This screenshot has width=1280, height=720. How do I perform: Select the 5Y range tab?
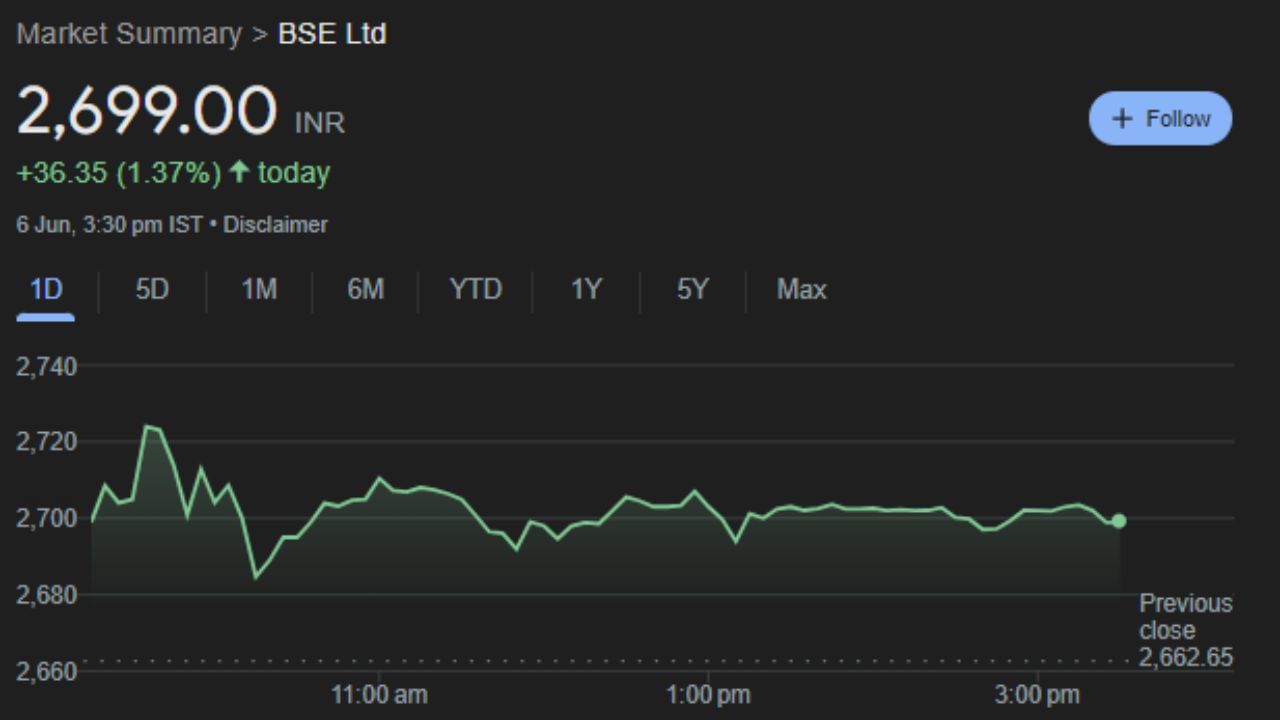(x=692, y=290)
